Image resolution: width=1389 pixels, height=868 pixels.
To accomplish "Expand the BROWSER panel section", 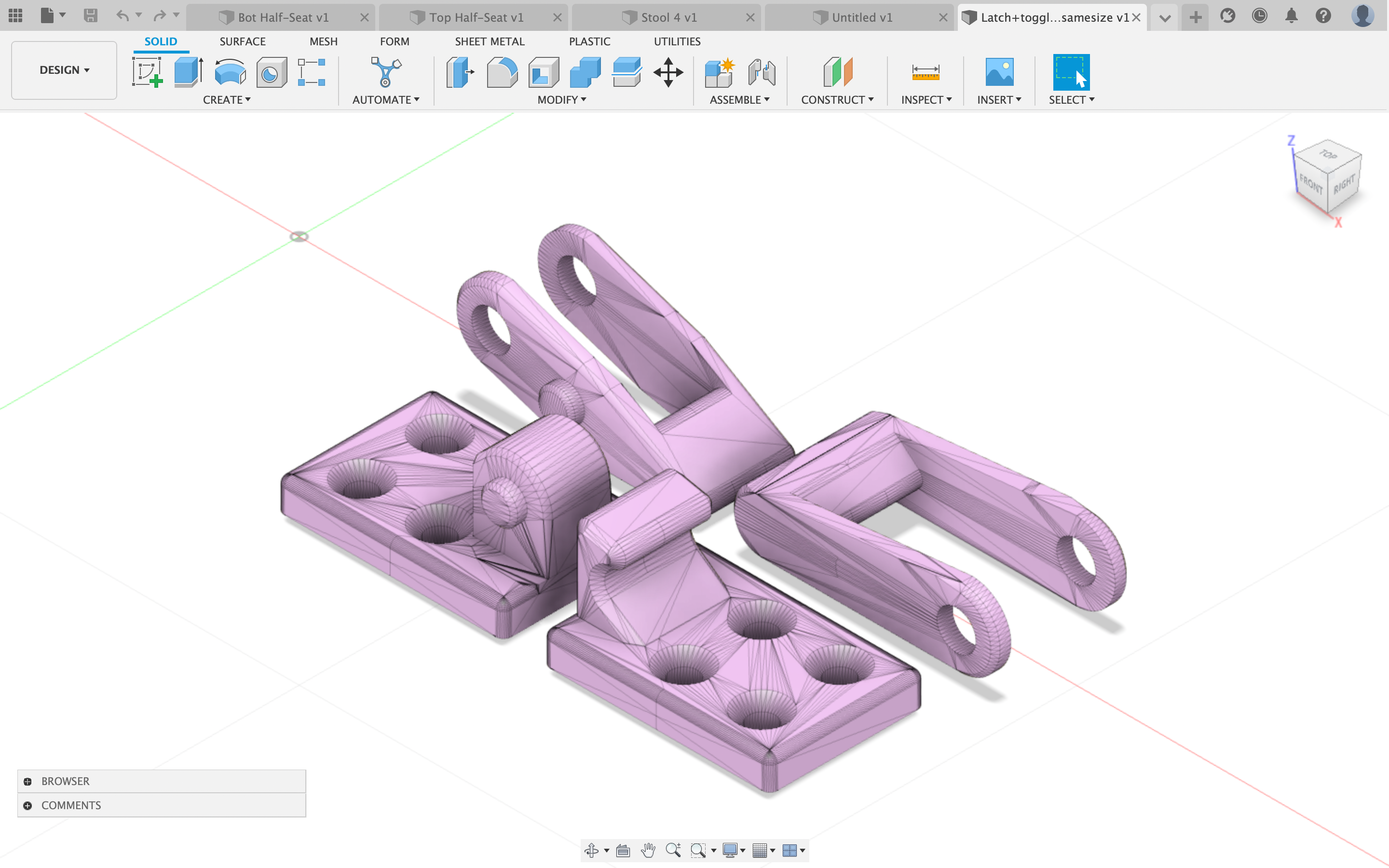I will (x=27, y=781).
